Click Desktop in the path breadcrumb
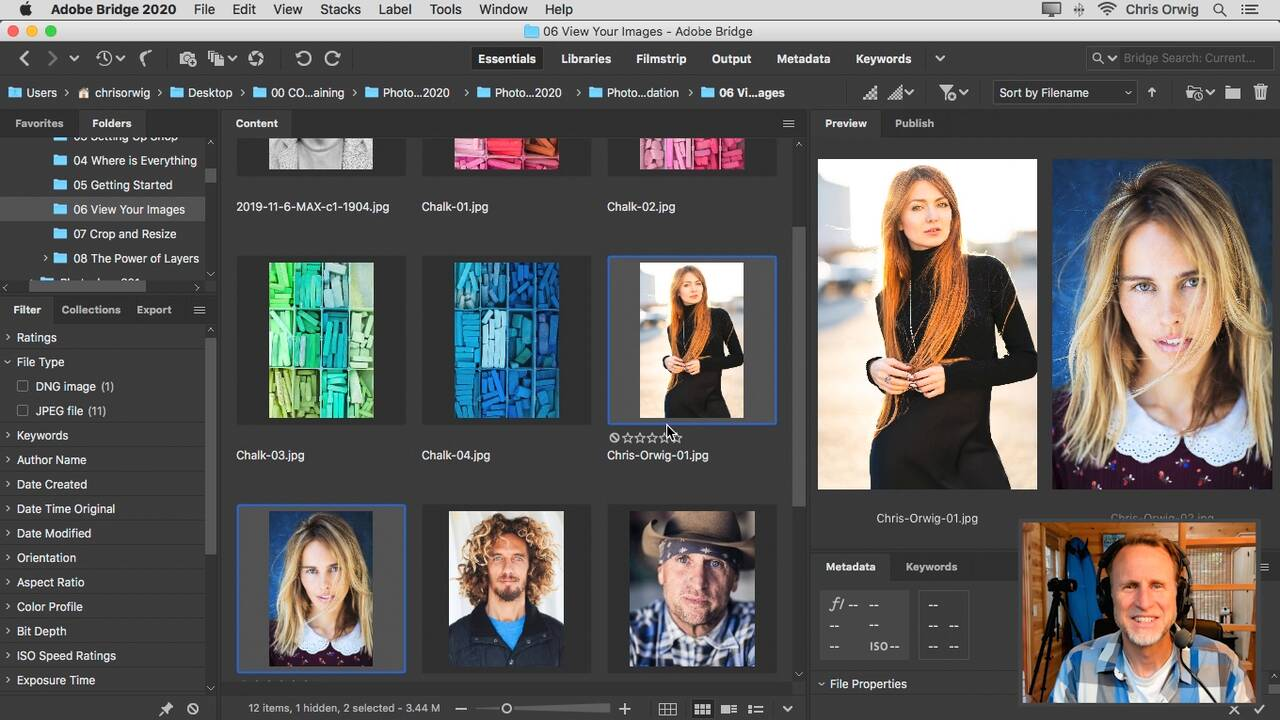This screenshot has height=720, width=1280. click(x=210, y=92)
